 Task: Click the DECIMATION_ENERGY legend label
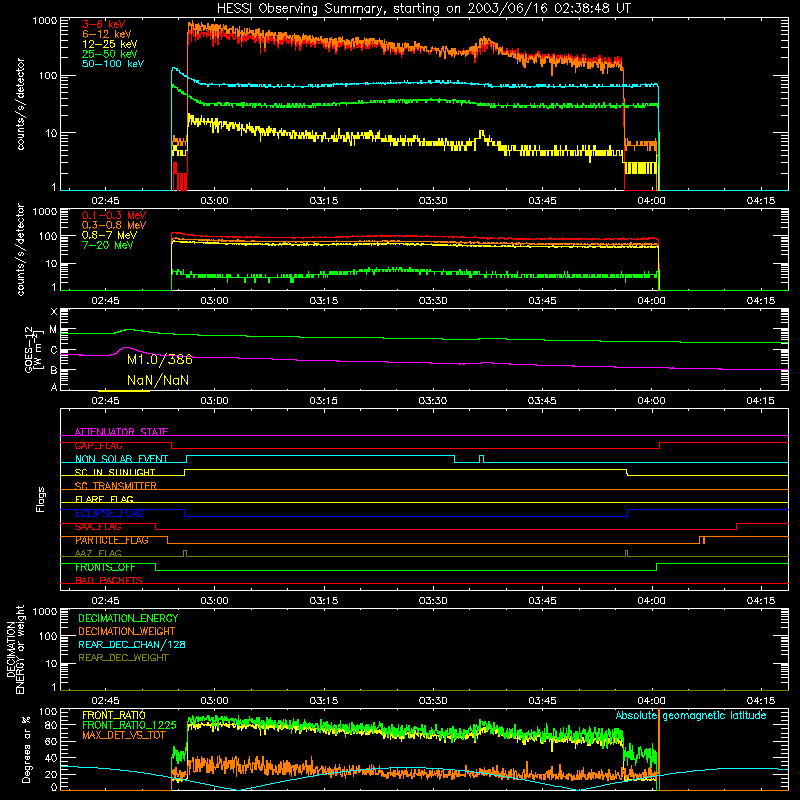tap(128, 618)
